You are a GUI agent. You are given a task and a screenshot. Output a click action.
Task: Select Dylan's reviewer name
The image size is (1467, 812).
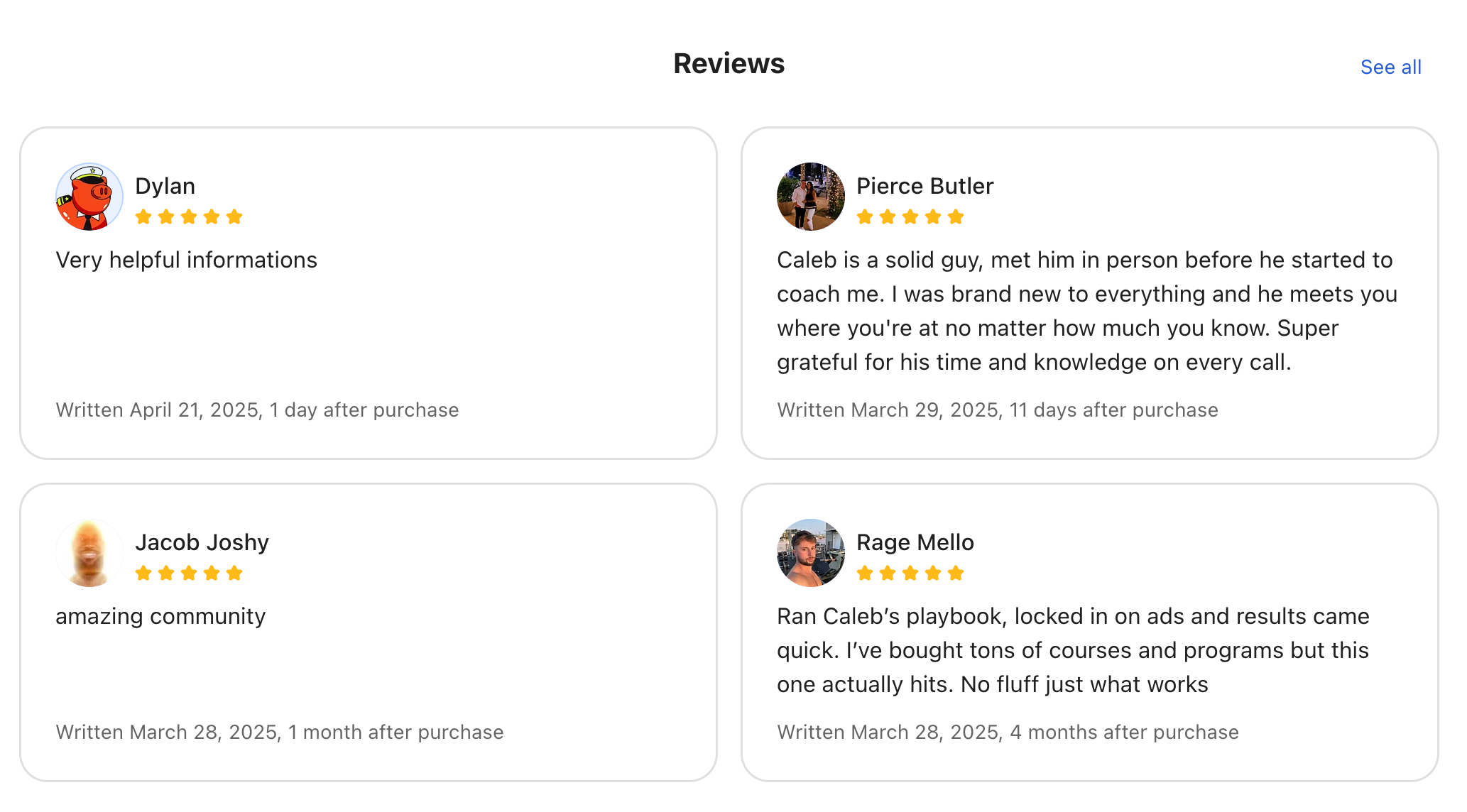165,185
